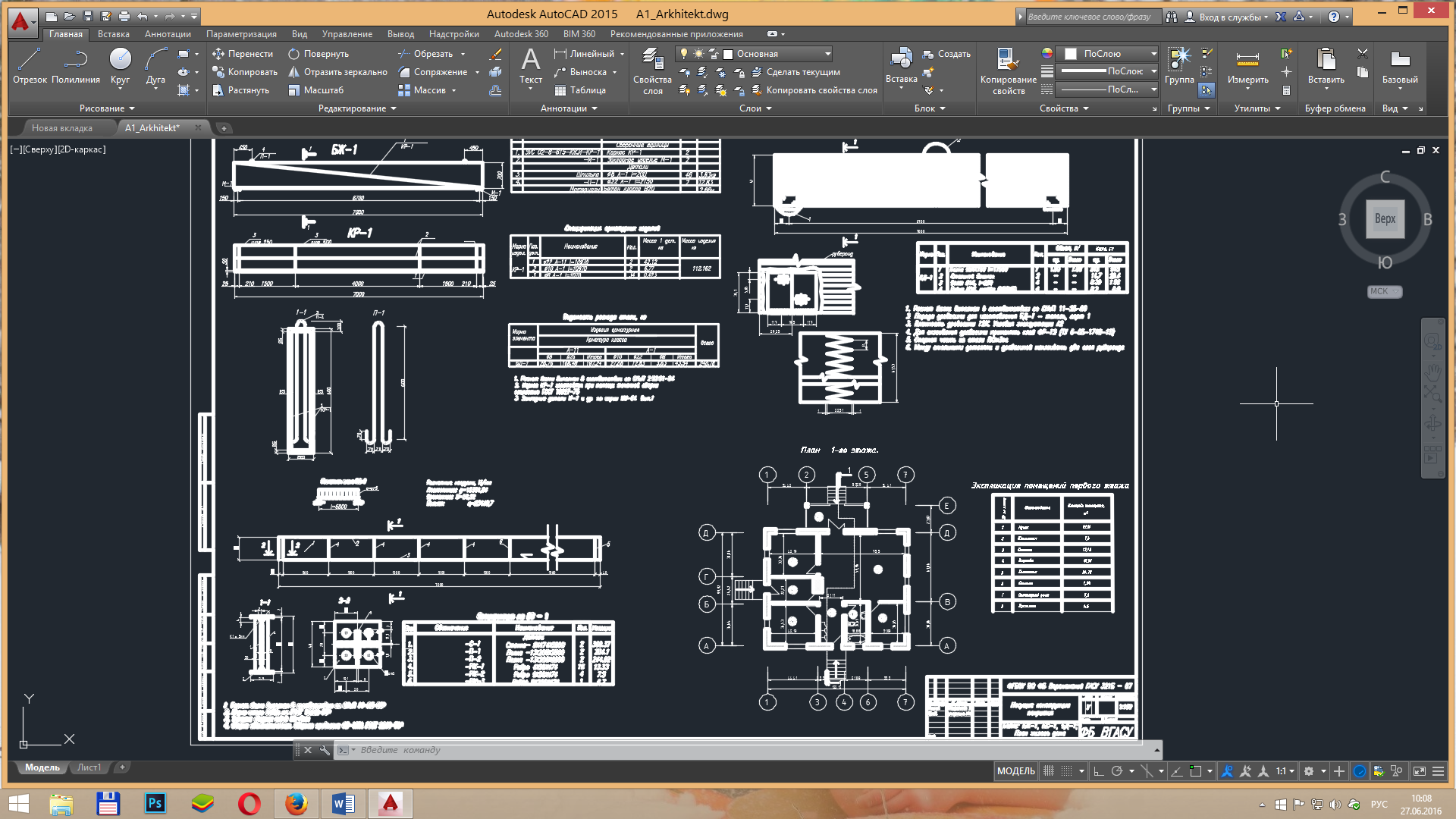This screenshot has height=819, width=1456.
Task: Click the color wheel icon in Свойства panel
Action: tap(1047, 53)
